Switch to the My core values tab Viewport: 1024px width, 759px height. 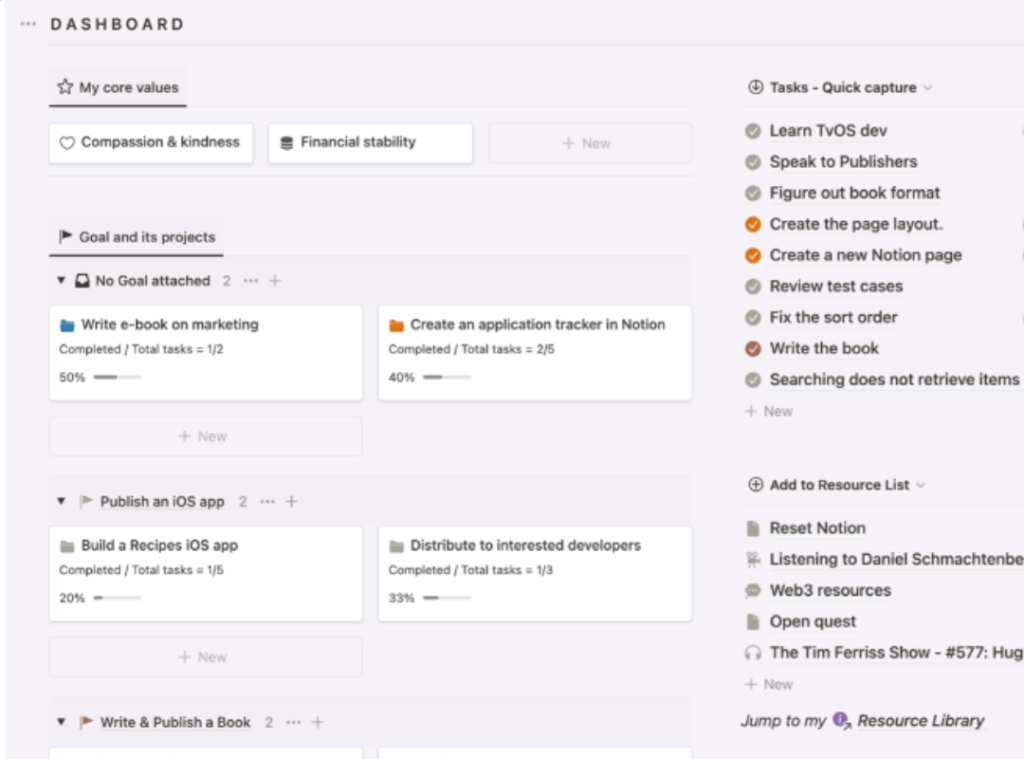(x=117, y=87)
